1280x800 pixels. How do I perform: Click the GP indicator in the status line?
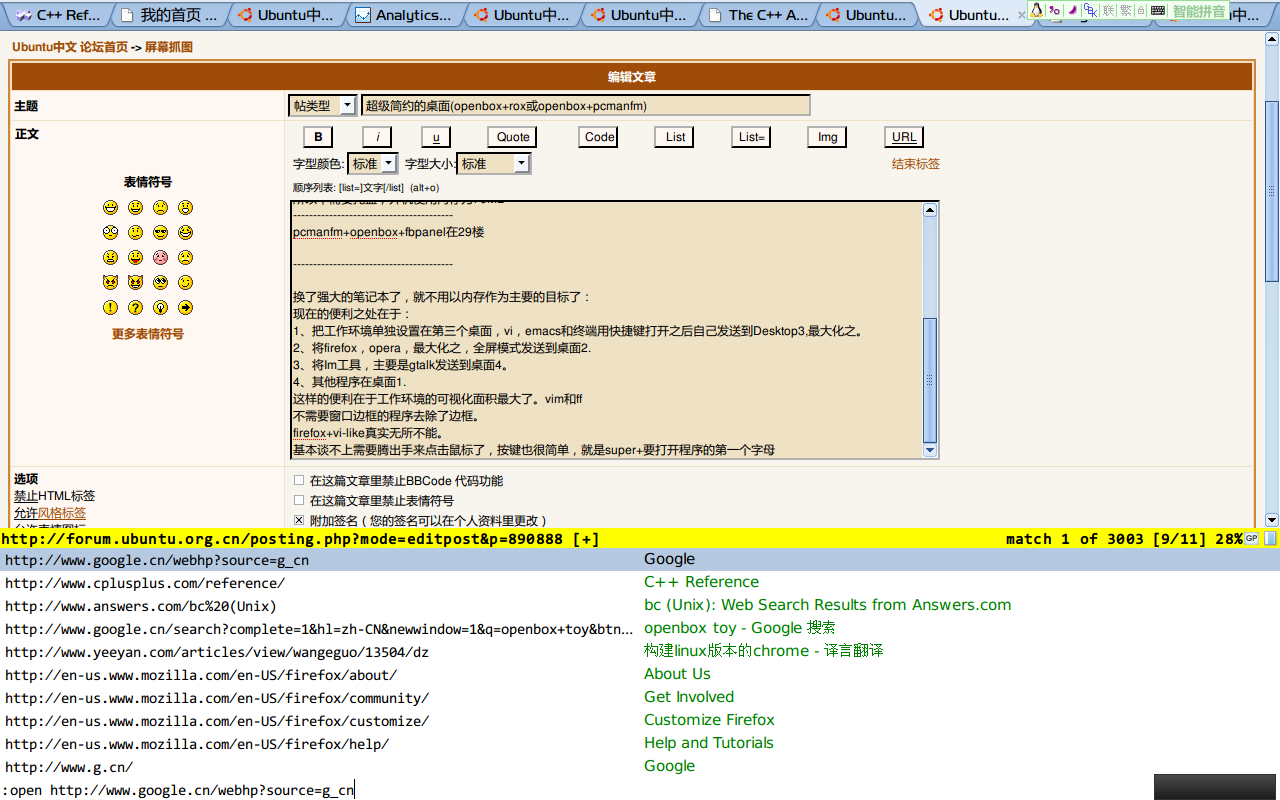[x=1251, y=539]
